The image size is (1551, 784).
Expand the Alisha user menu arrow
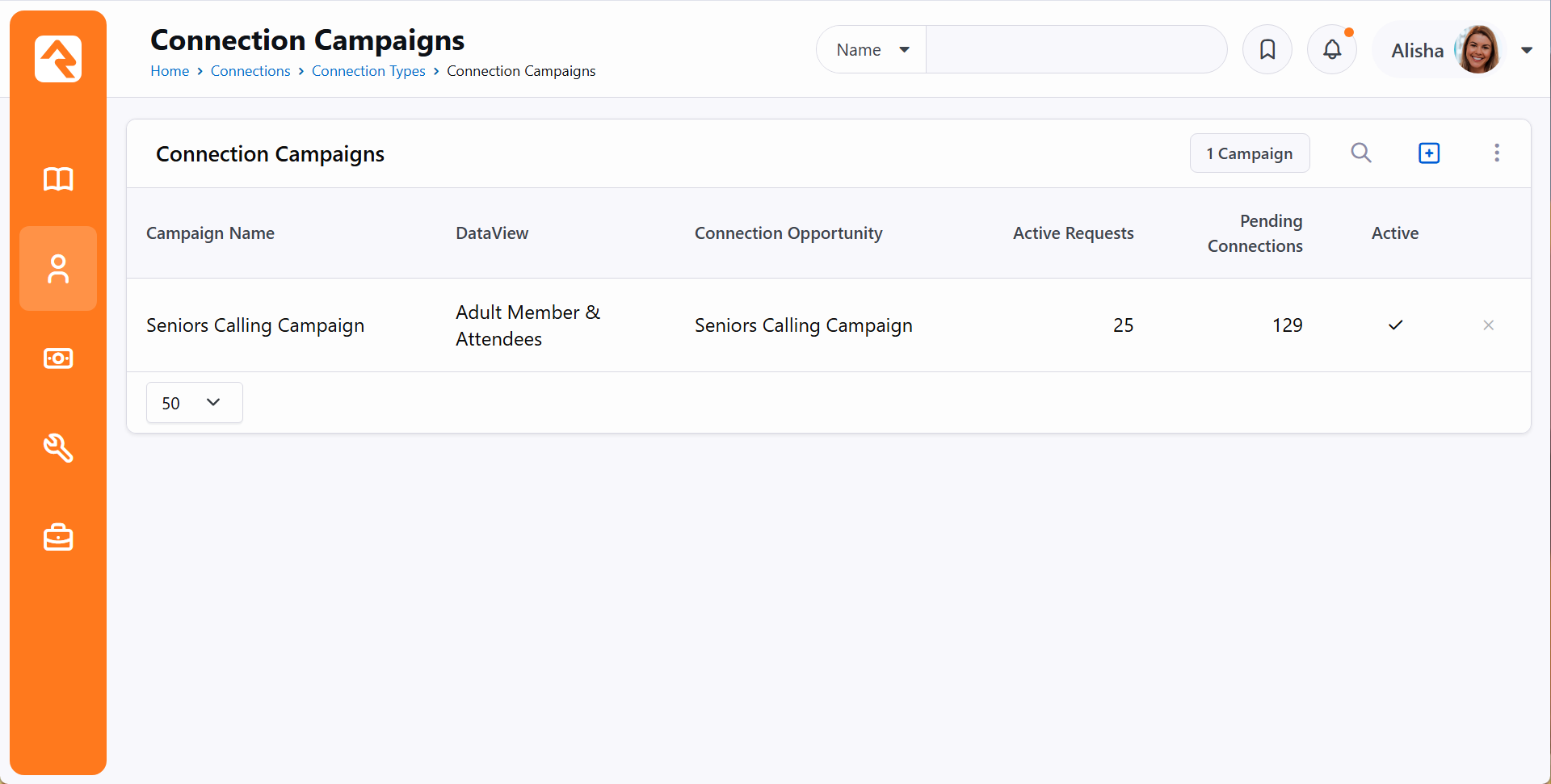click(1527, 50)
